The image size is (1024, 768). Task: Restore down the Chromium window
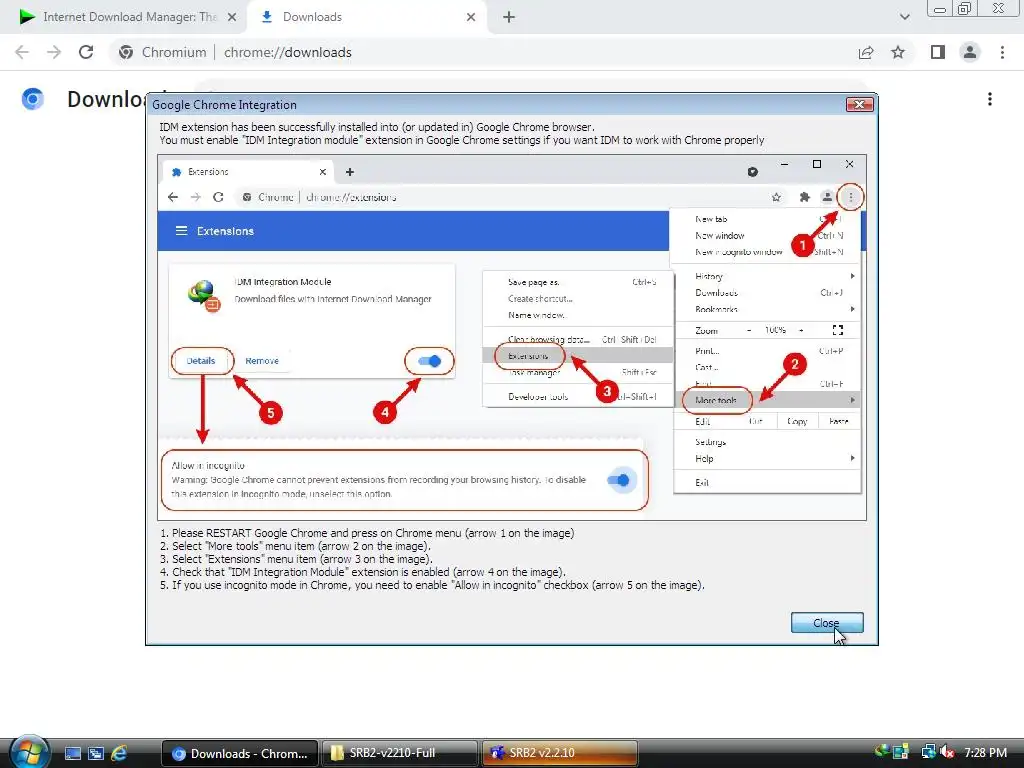(x=964, y=8)
